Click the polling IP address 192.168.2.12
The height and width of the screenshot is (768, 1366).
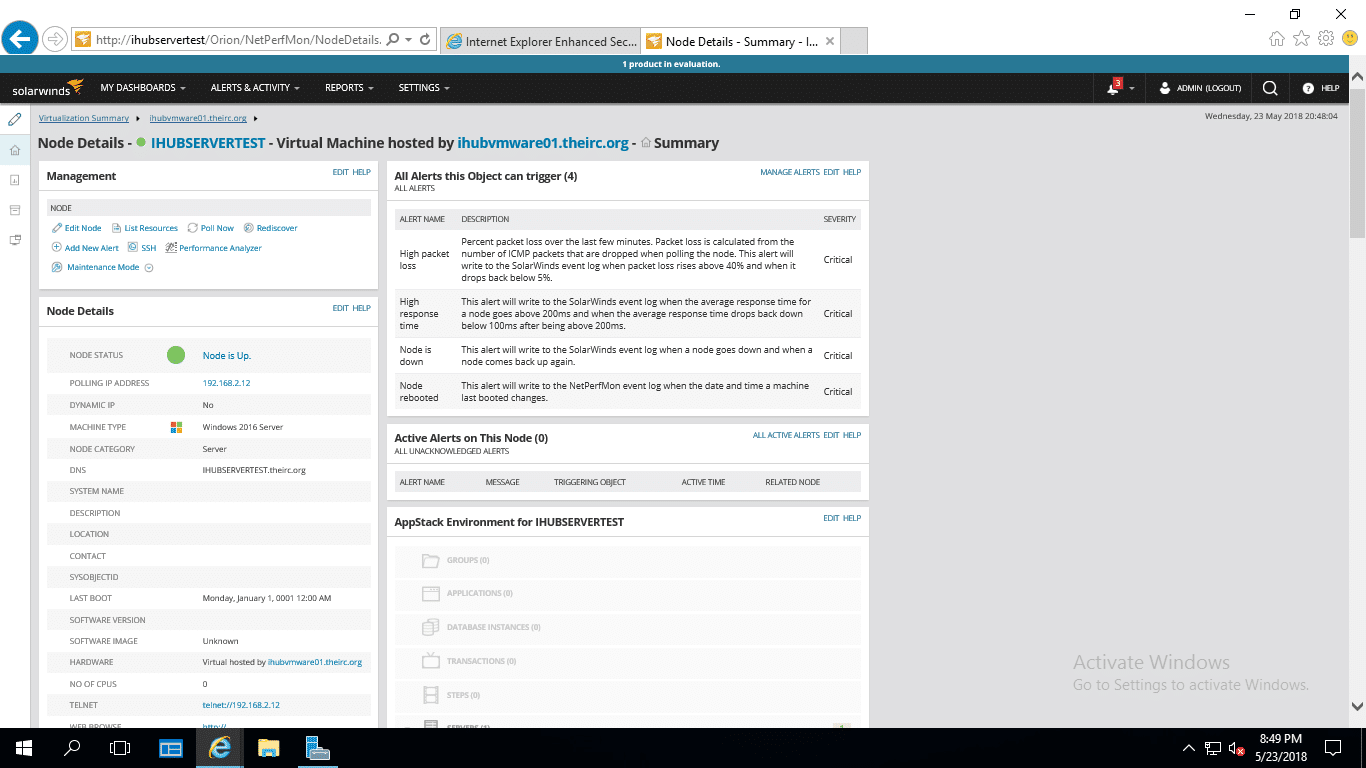click(226, 383)
